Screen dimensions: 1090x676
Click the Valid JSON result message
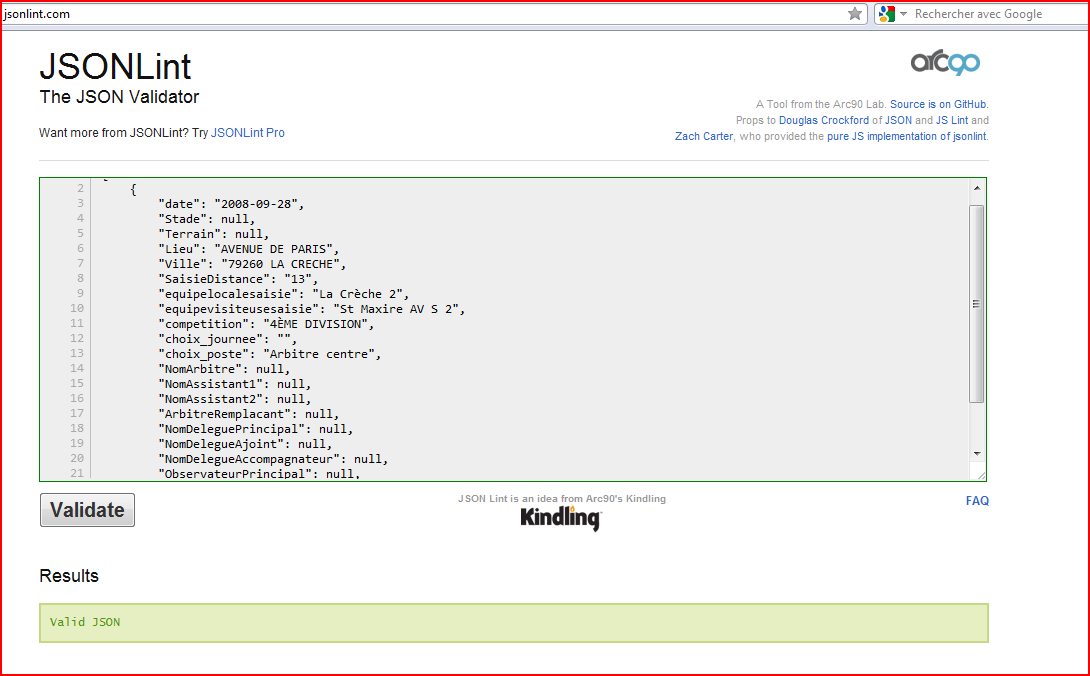(85, 622)
